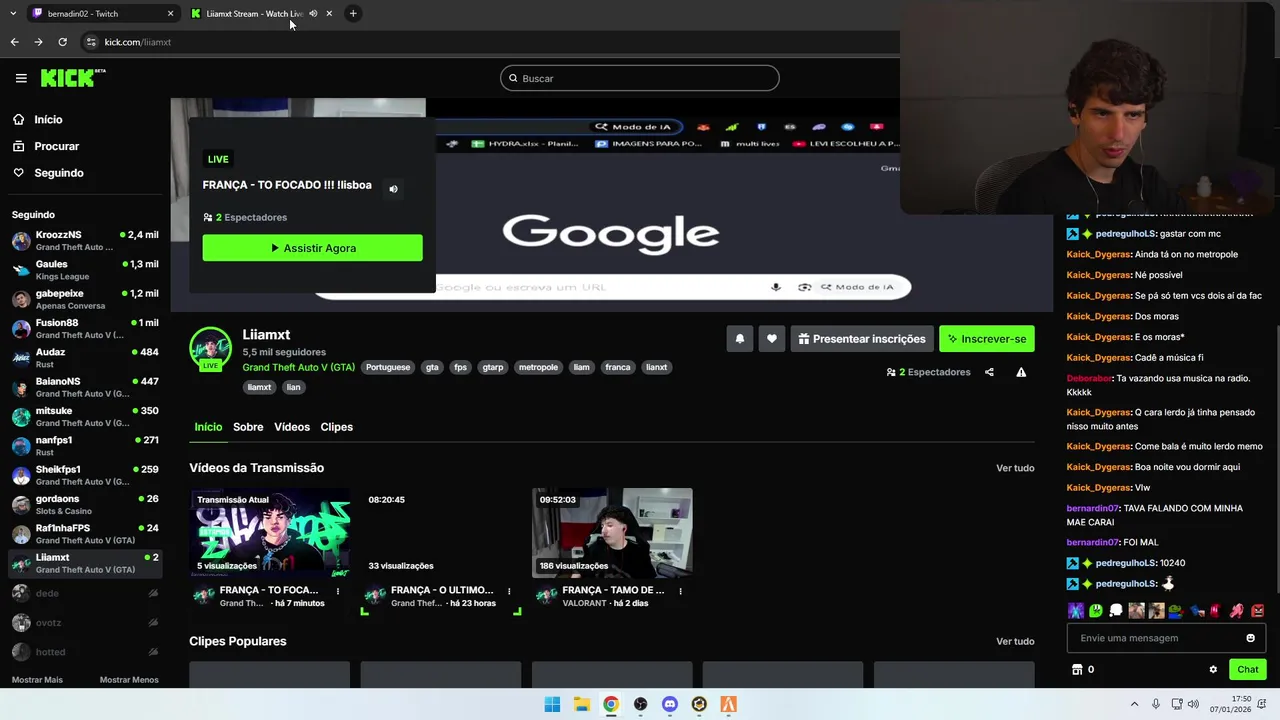Open Discord from taskbar
1280x720 pixels.
670,704
